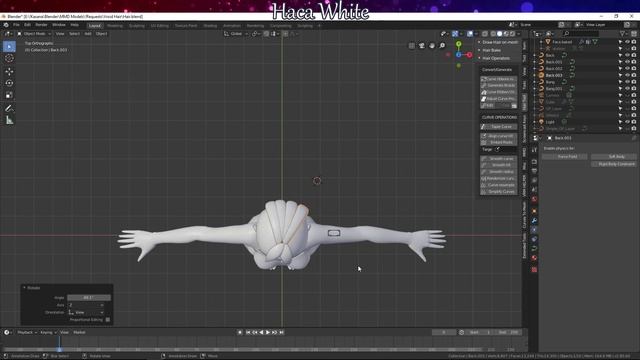The image size is (640, 360).
Task: Toggle visibility eye for Back.003
Action: 627,75
